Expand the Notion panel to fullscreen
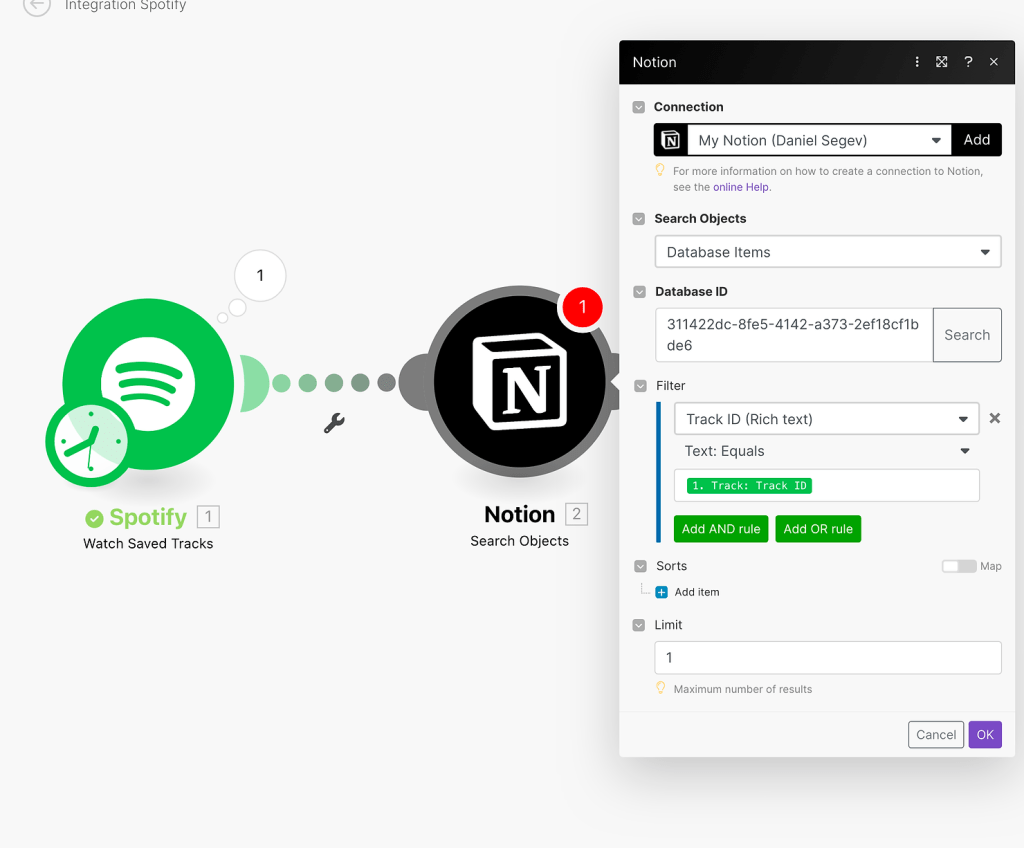The height and width of the screenshot is (848, 1024). point(941,61)
